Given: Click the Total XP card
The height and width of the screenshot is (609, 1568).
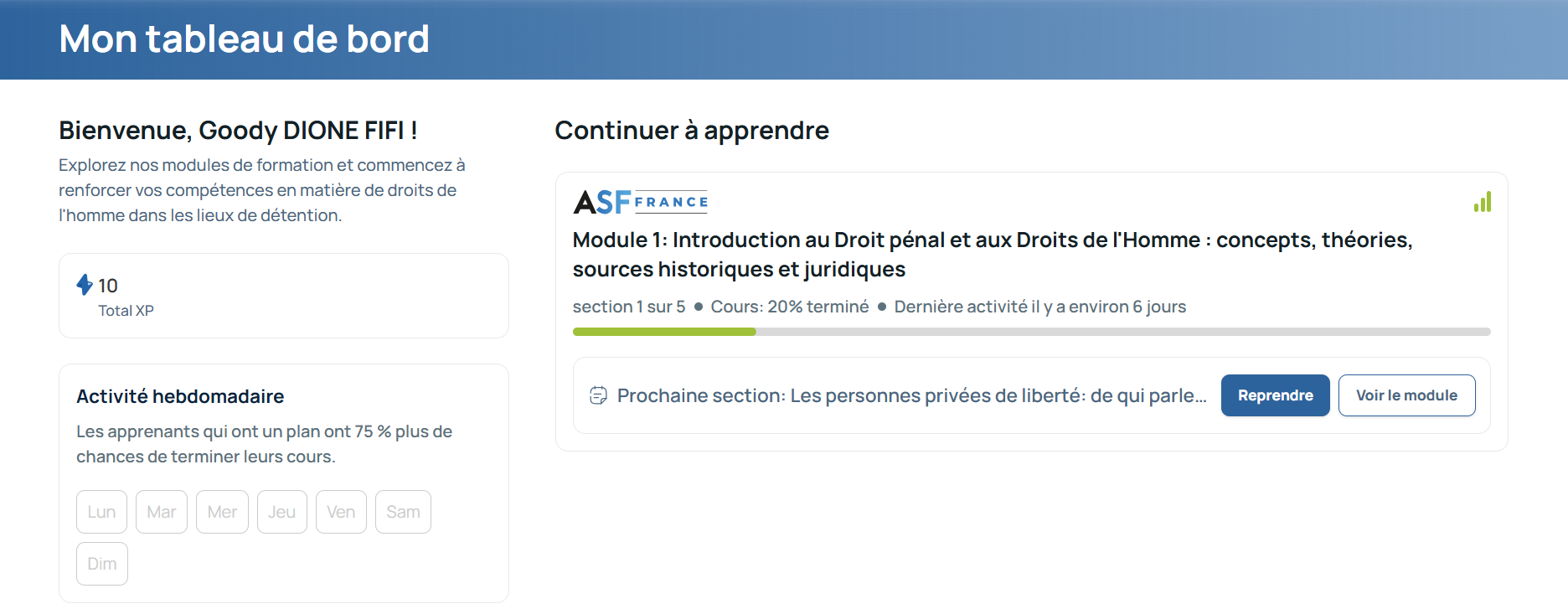Looking at the screenshot, I should [x=283, y=296].
